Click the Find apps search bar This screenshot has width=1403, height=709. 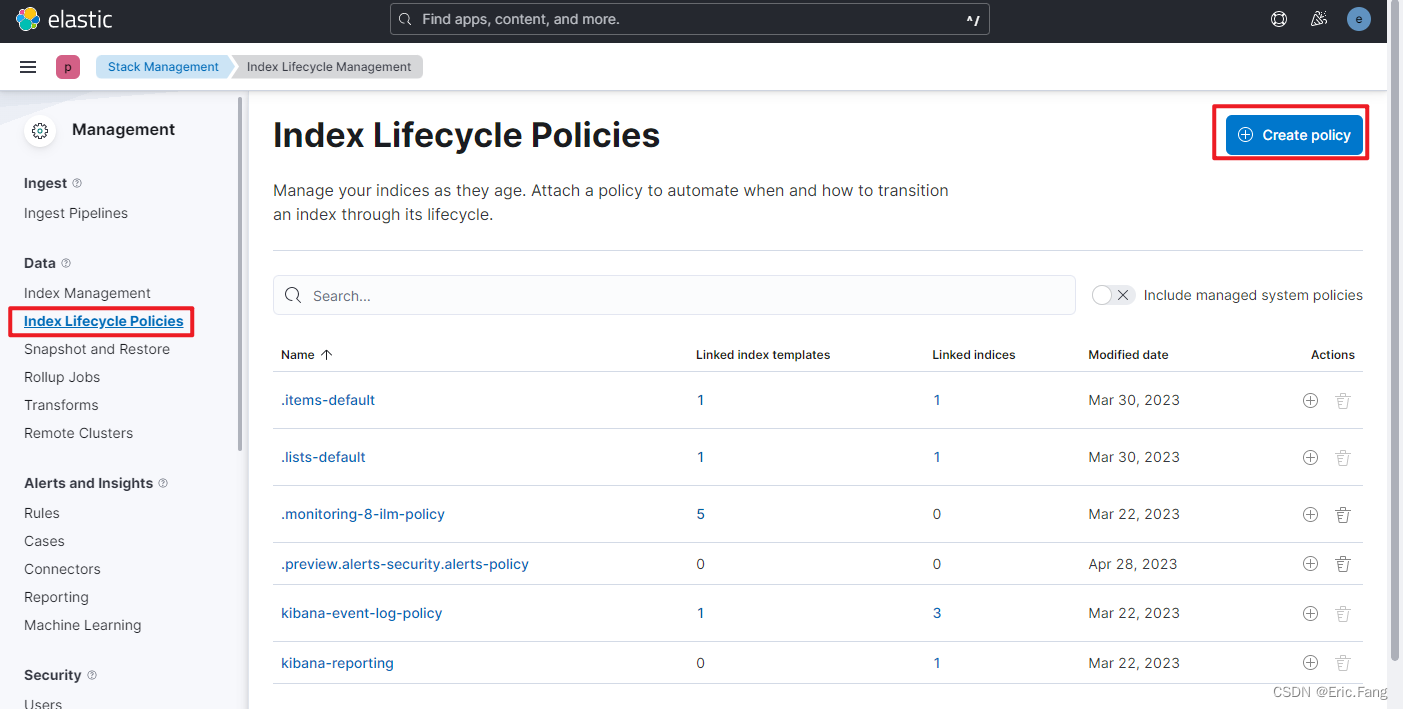[690, 18]
